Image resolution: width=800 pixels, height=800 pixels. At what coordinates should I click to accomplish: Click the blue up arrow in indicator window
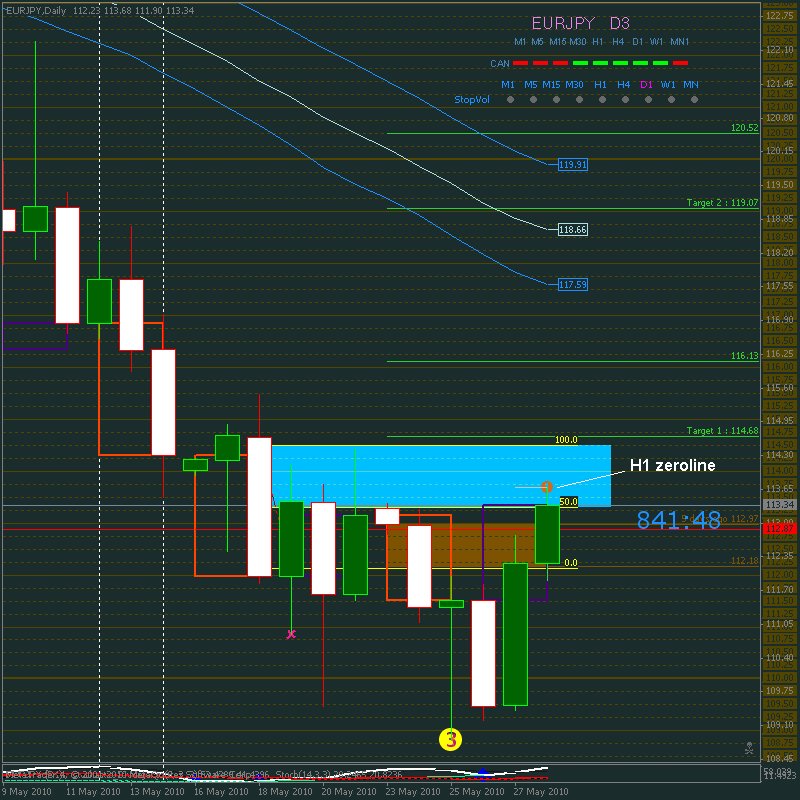482,772
